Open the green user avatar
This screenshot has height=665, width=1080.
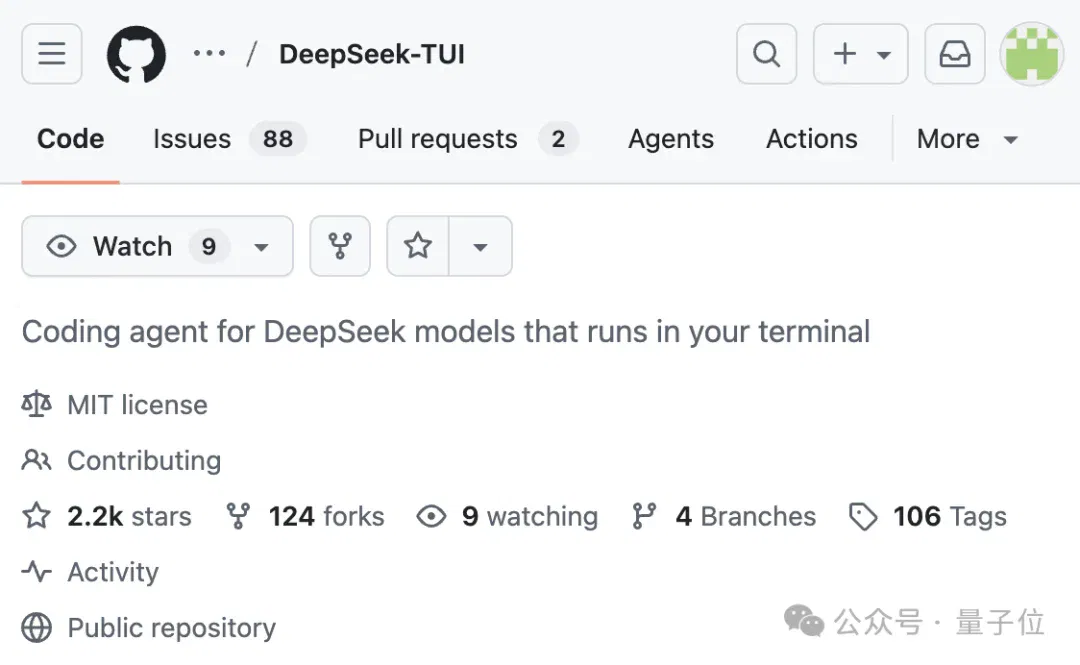coord(1032,54)
